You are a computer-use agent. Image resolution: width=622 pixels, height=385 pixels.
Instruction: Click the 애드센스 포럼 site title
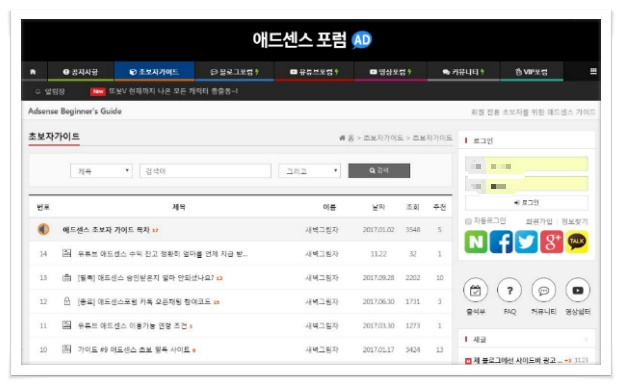(x=299, y=40)
